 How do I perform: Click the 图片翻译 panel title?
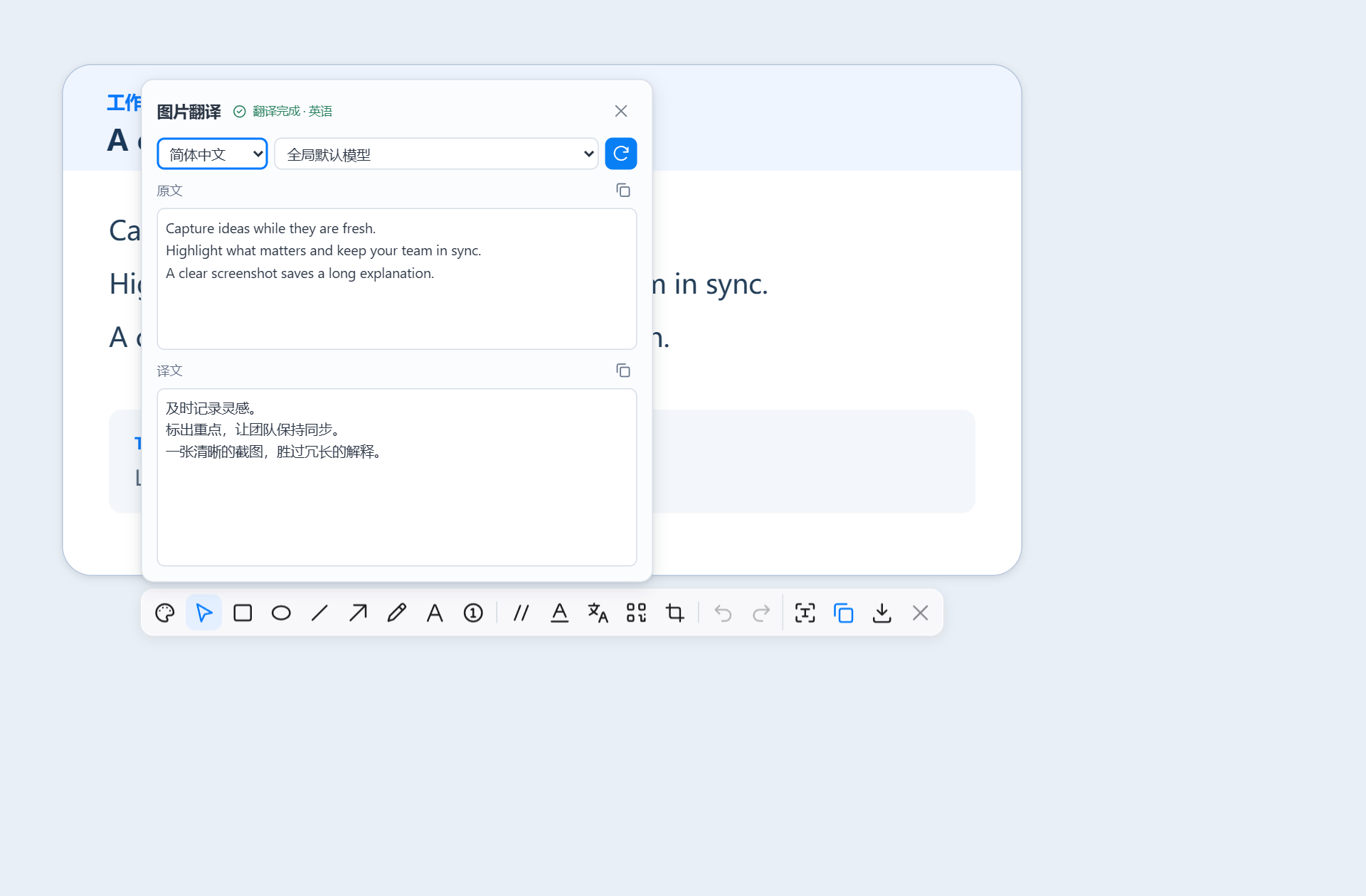point(189,112)
